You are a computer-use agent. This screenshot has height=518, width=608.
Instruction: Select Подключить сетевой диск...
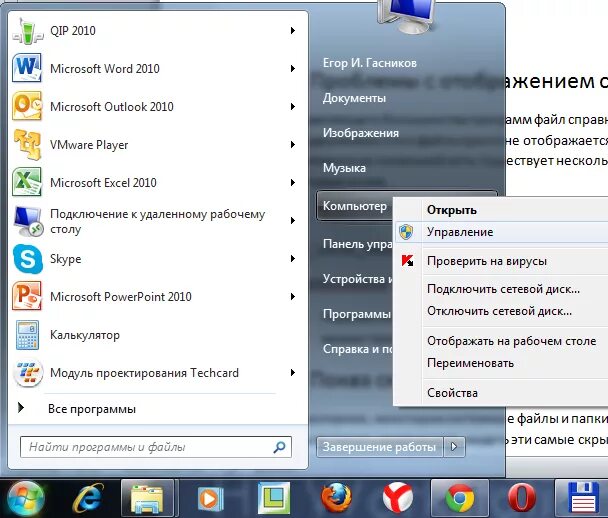[x=501, y=289]
